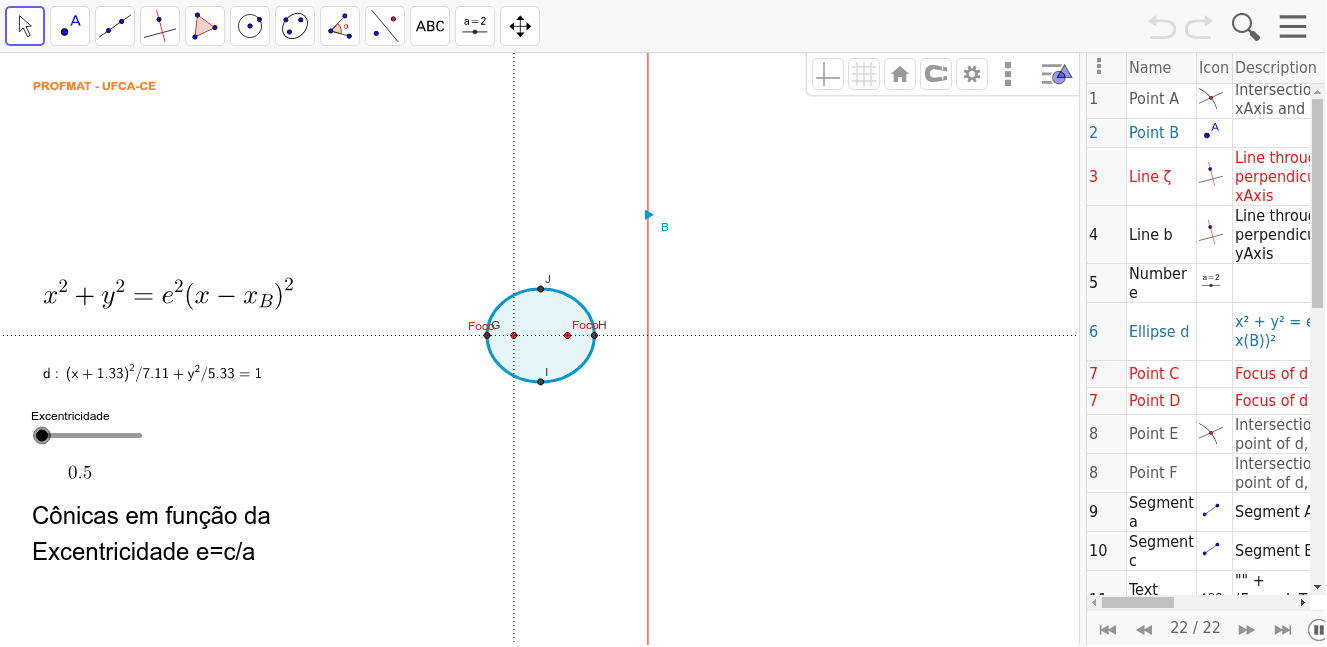1327x647 pixels.
Task: Pause the construction playback
Action: [1317, 629]
